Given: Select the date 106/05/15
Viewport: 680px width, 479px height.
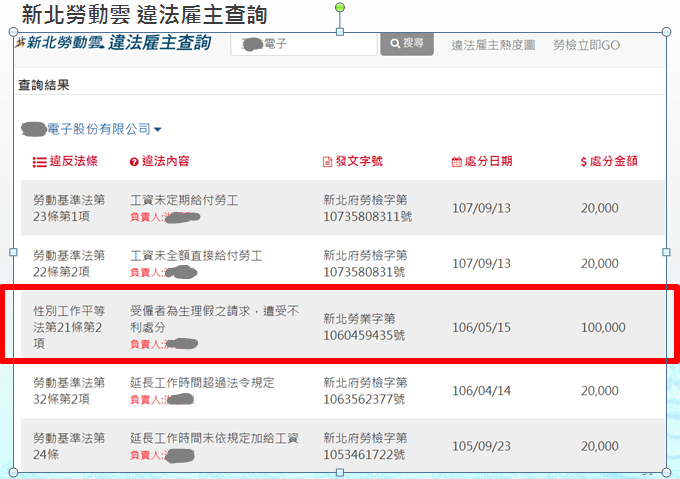Looking at the screenshot, I should pos(481,327).
